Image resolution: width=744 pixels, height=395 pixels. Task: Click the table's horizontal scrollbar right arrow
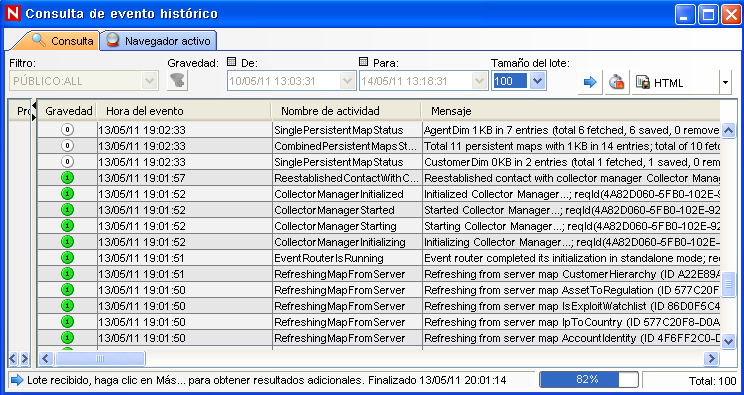click(x=711, y=358)
